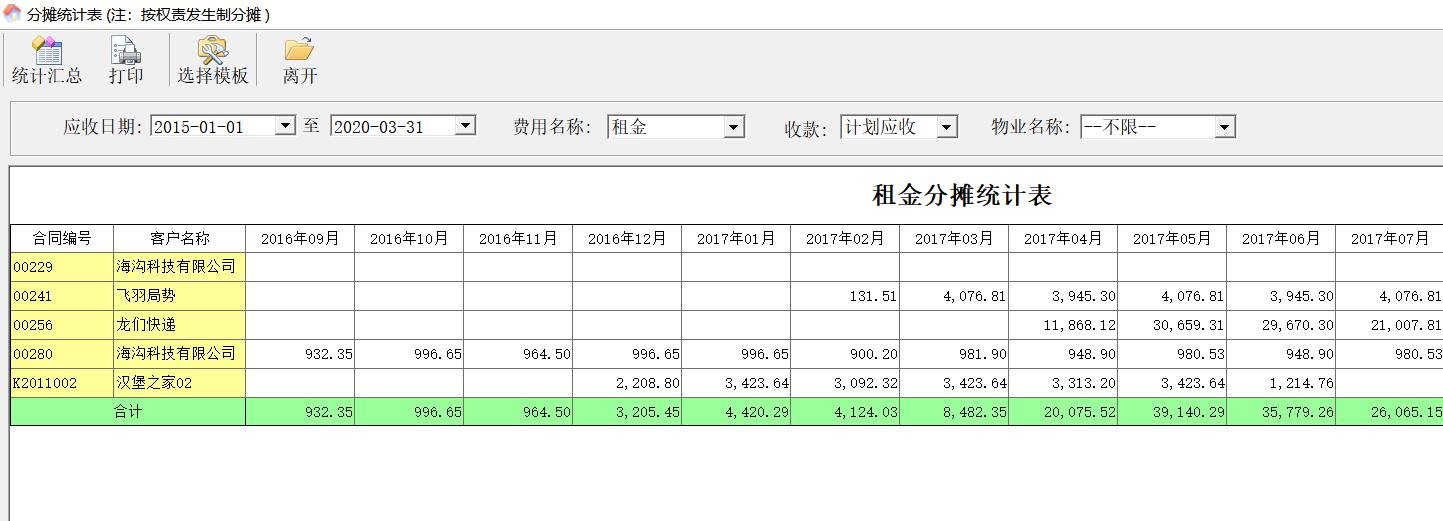Open the end date 2020-03-31 dropdown arrow
Viewport: 1443px width, 521px height.
click(465, 126)
